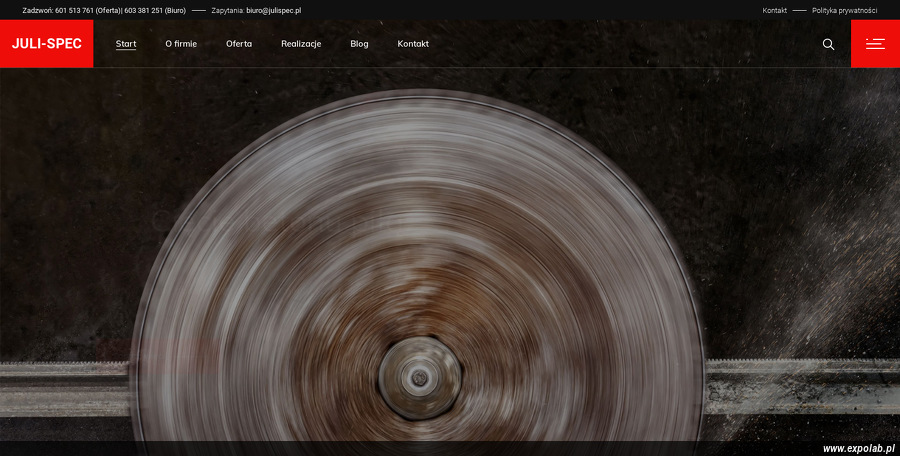Viewport: 900px width, 456px height.
Task: Click the biuro@julispec.pl email address
Action: pos(274,10)
